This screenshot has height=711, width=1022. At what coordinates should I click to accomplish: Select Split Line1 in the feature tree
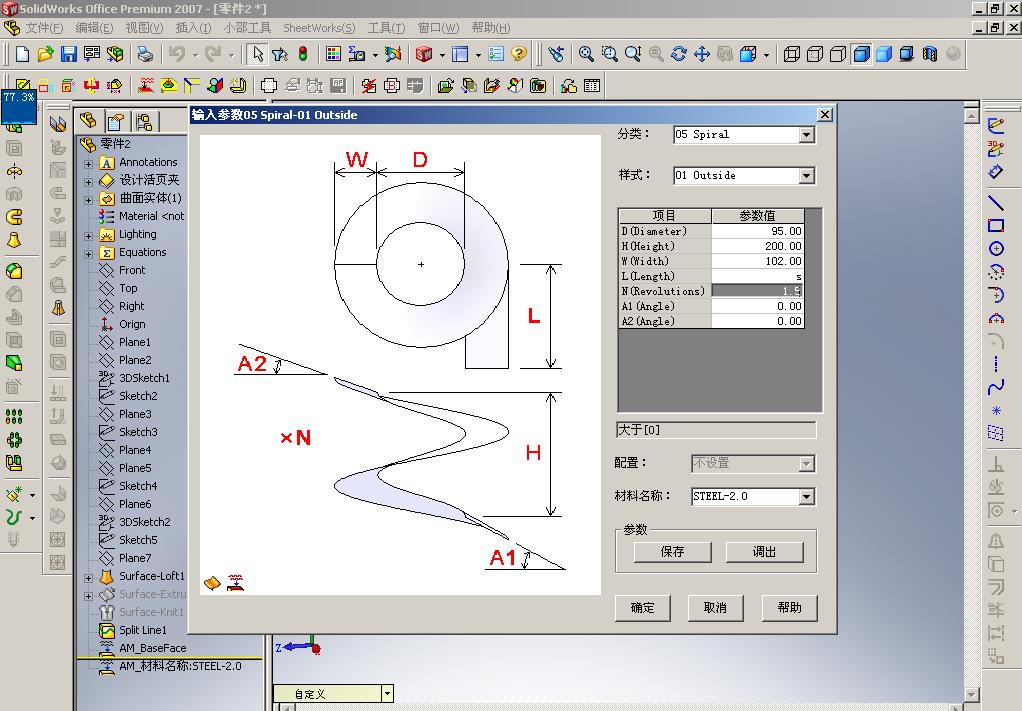point(143,630)
